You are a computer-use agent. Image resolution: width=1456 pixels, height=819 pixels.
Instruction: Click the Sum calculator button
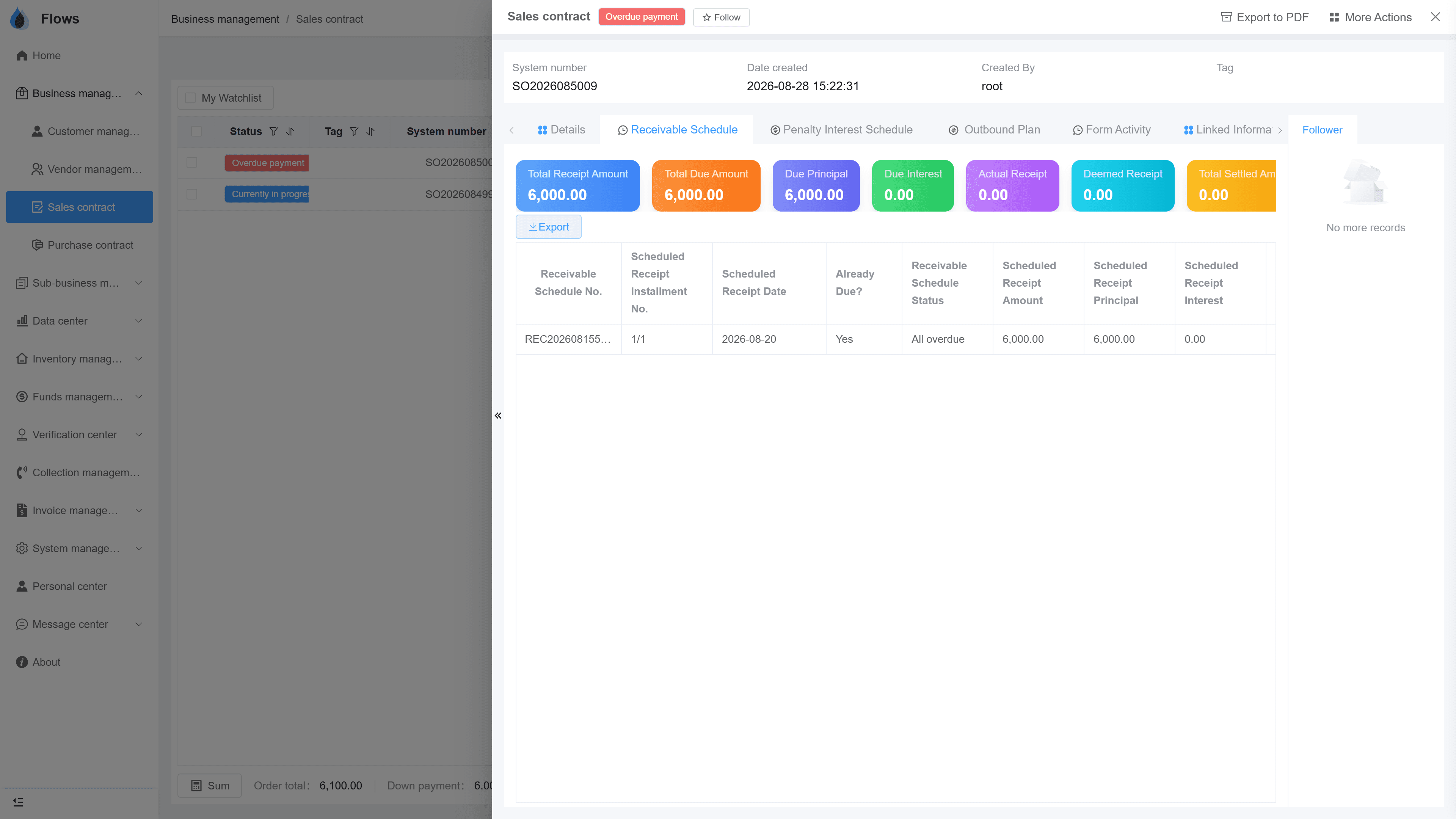point(210,786)
